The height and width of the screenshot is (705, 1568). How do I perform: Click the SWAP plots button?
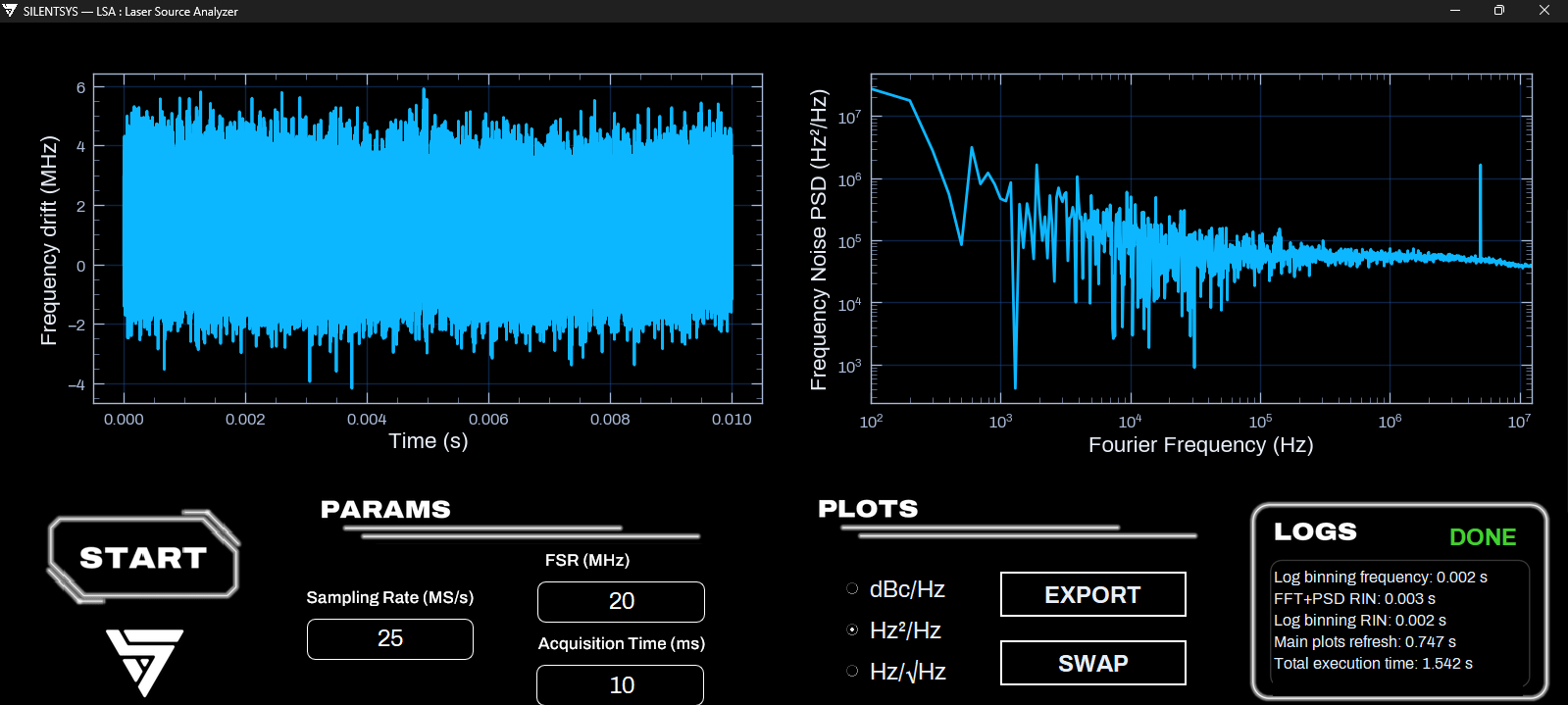1092,663
